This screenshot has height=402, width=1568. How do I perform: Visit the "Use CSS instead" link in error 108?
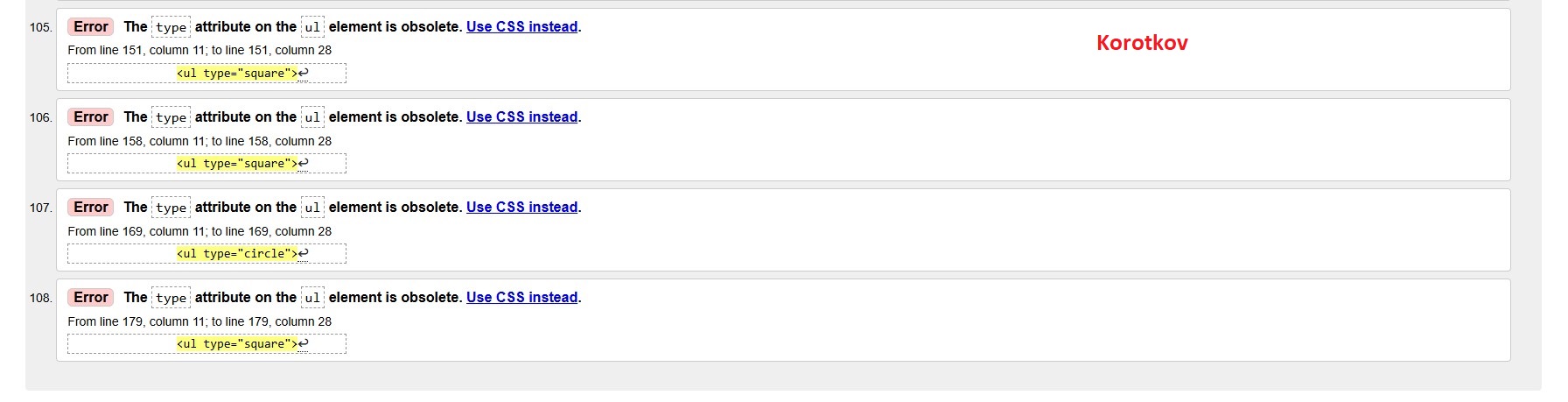[x=521, y=298]
